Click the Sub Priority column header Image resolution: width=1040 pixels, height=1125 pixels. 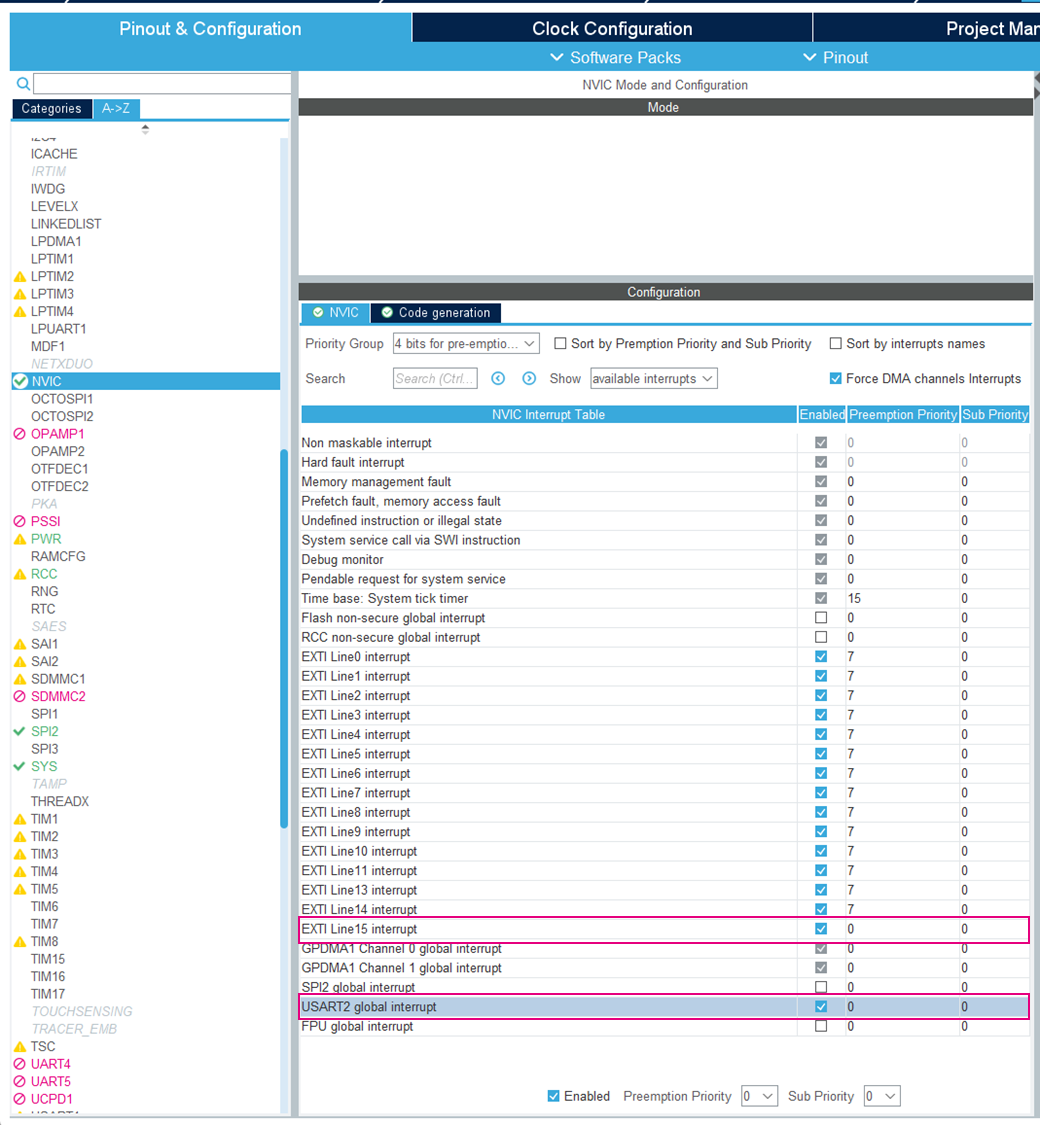(995, 415)
